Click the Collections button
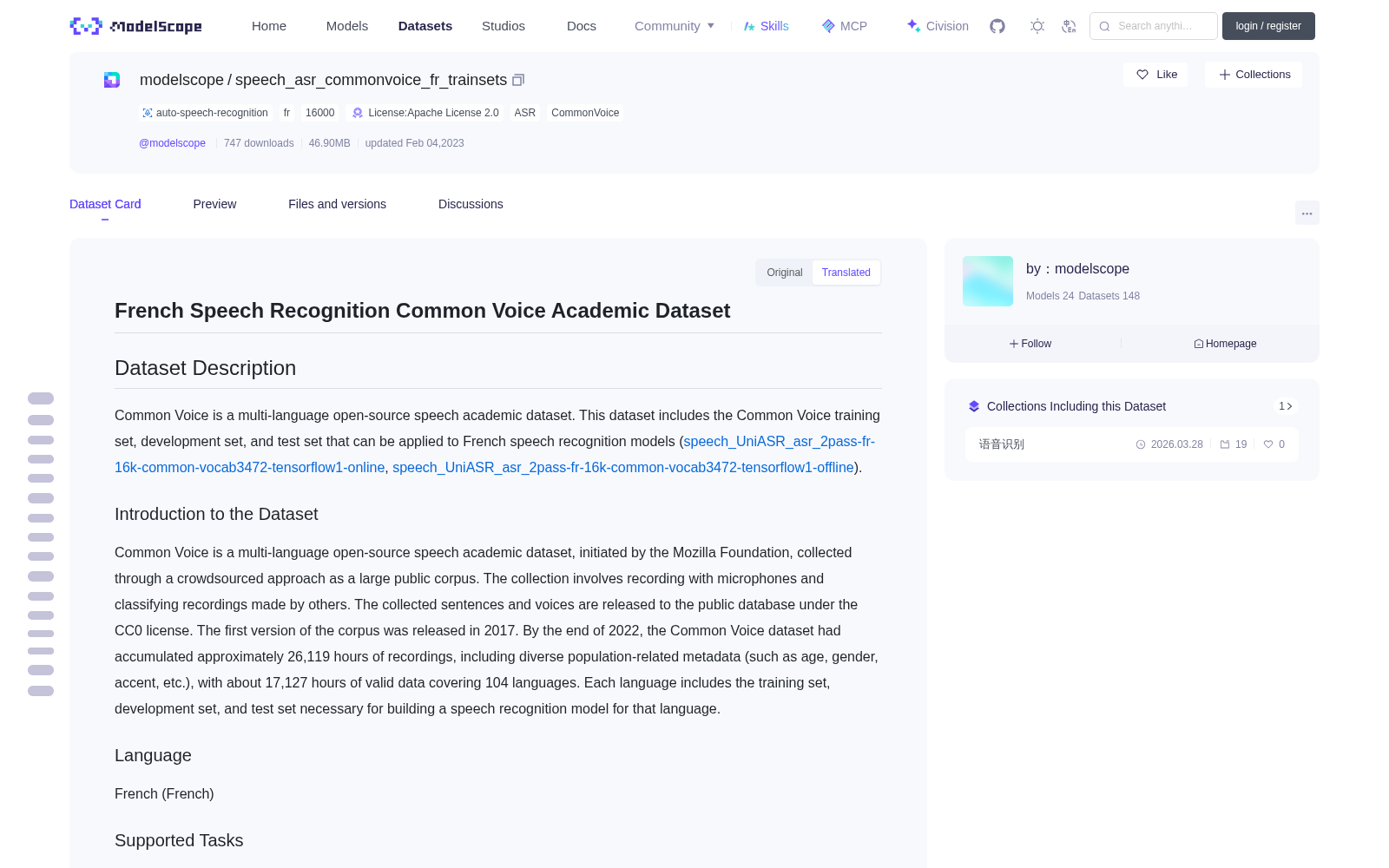This screenshot has width=1389, height=868. [x=1254, y=75]
